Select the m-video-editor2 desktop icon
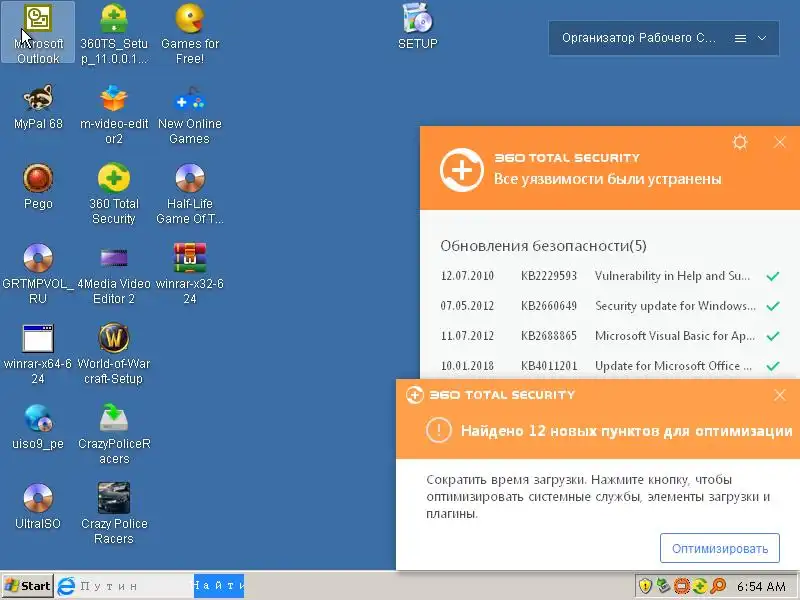 click(x=114, y=114)
